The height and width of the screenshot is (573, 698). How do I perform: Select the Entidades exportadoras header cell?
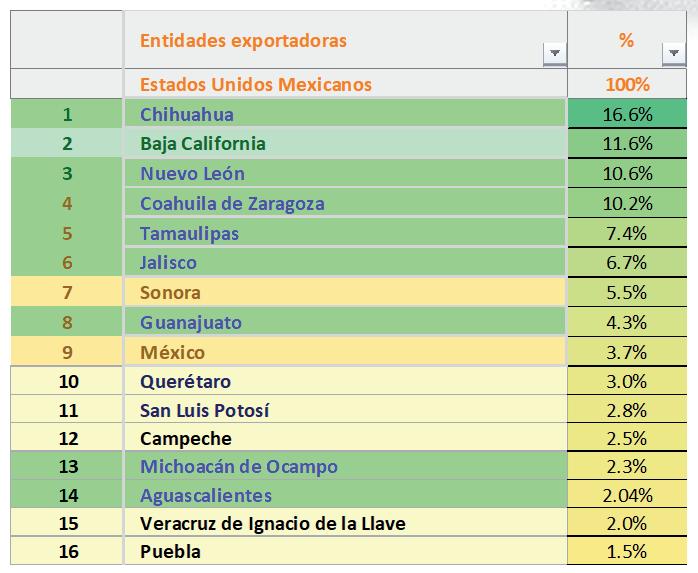click(346, 40)
